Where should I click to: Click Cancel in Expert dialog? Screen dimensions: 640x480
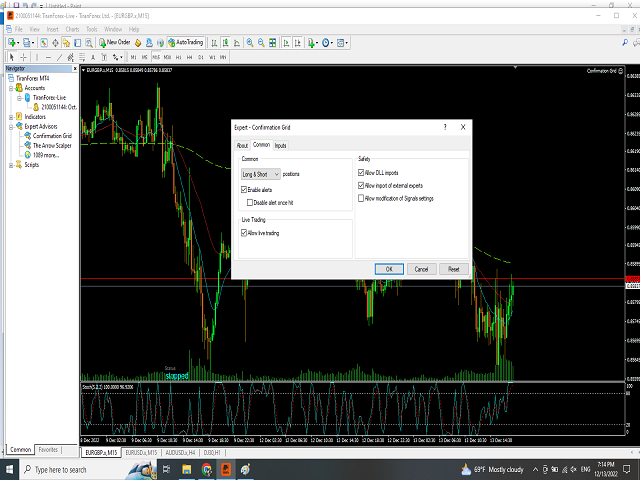click(421, 269)
